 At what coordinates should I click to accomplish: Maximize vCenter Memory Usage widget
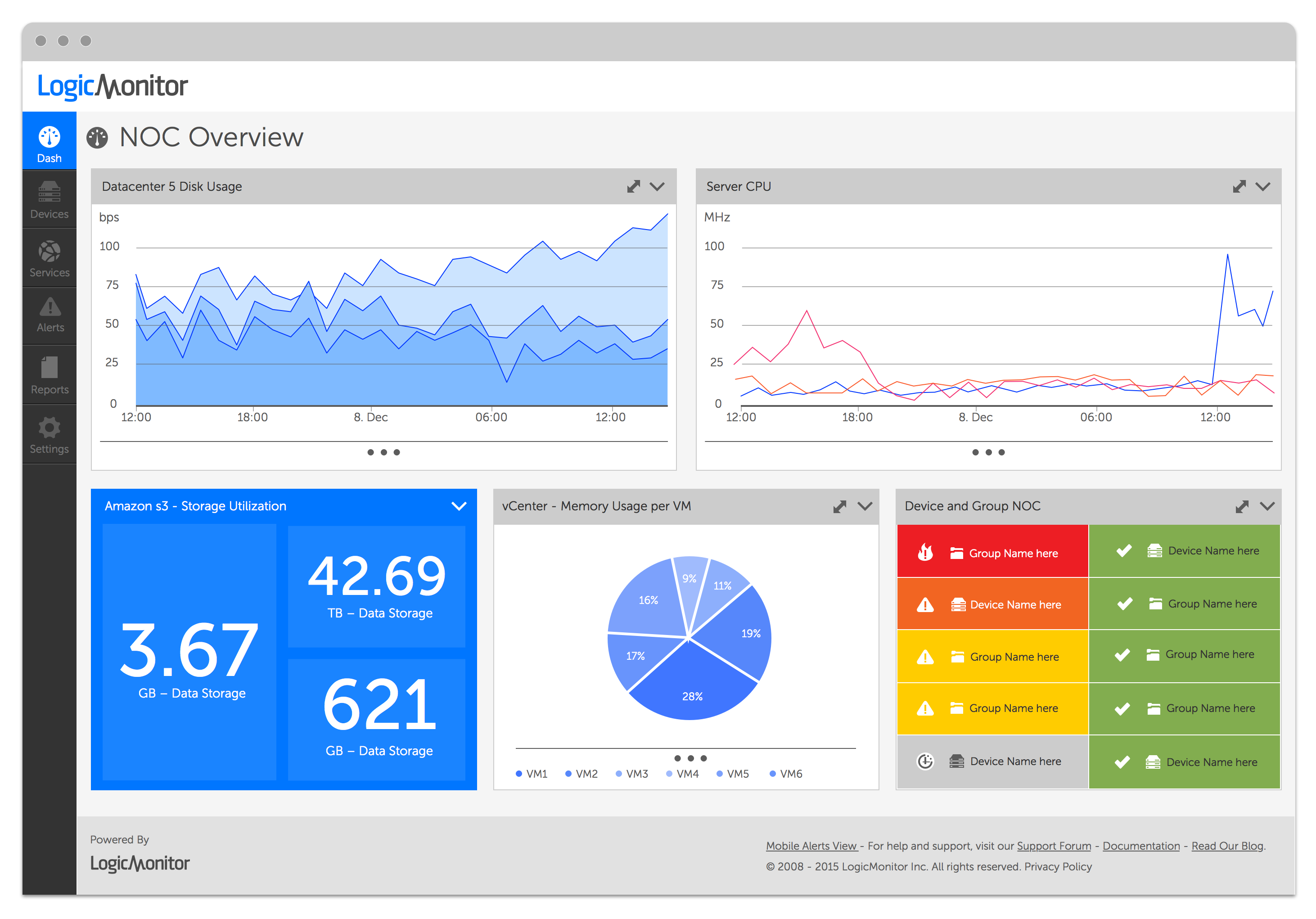point(840,506)
